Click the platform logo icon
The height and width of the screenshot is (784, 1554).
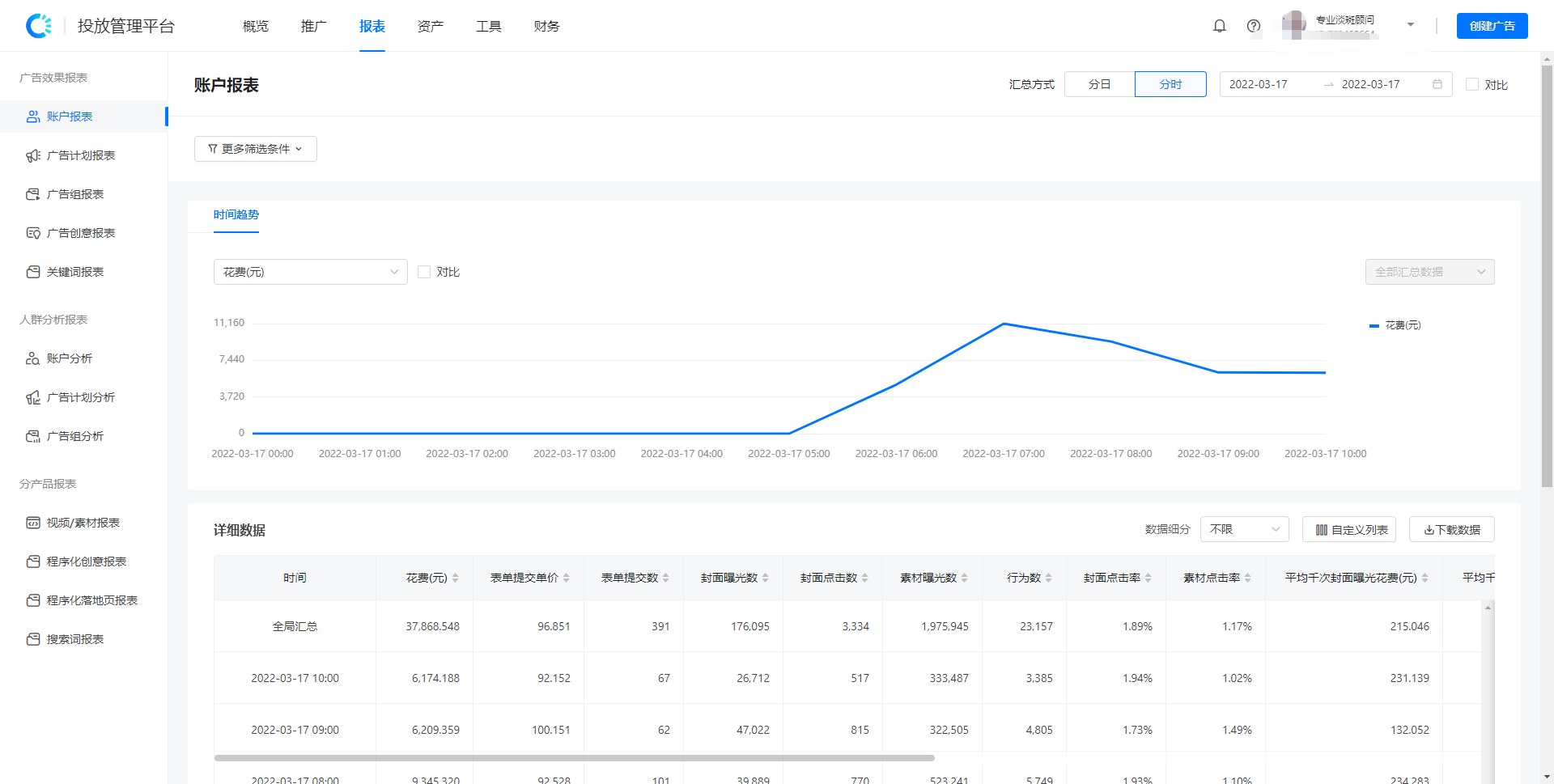pyautogui.click(x=39, y=26)
